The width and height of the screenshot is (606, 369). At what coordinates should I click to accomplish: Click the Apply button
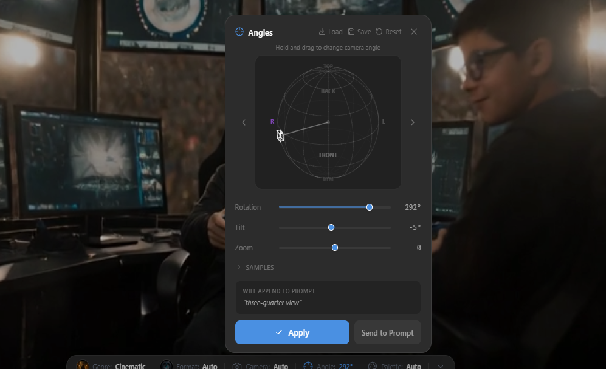292,332
